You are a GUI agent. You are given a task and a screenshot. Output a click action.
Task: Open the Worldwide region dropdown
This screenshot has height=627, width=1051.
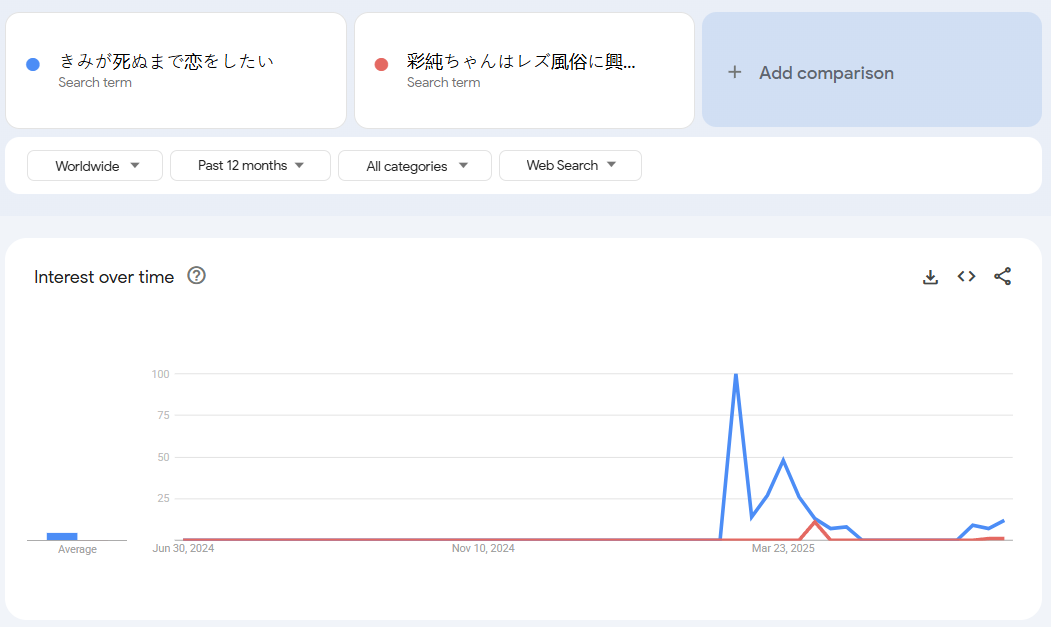[x=95, y=166]
